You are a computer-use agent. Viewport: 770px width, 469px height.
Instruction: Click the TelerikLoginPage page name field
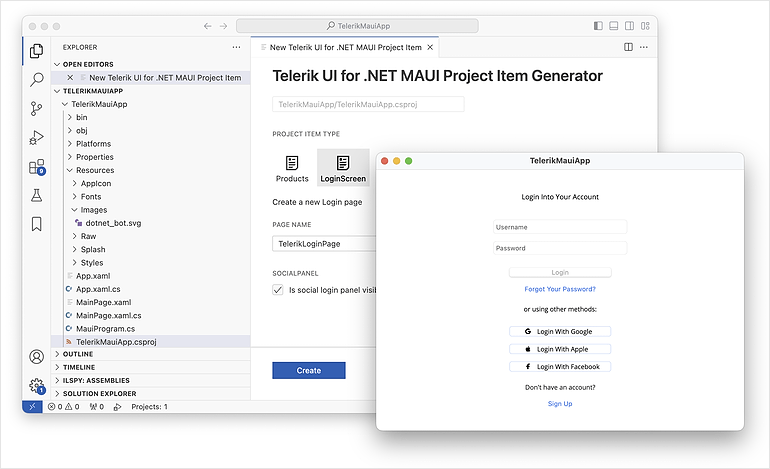[324, 244]
